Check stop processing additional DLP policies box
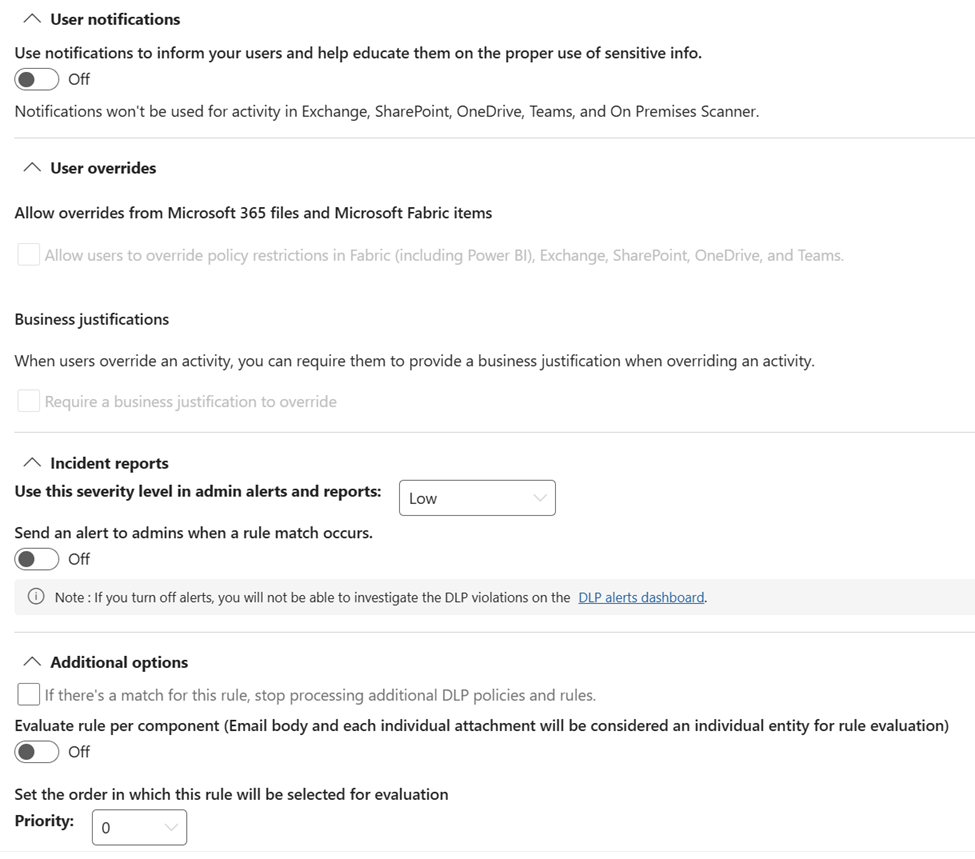This screenshot has width=975, height=859. click(29, 694)
